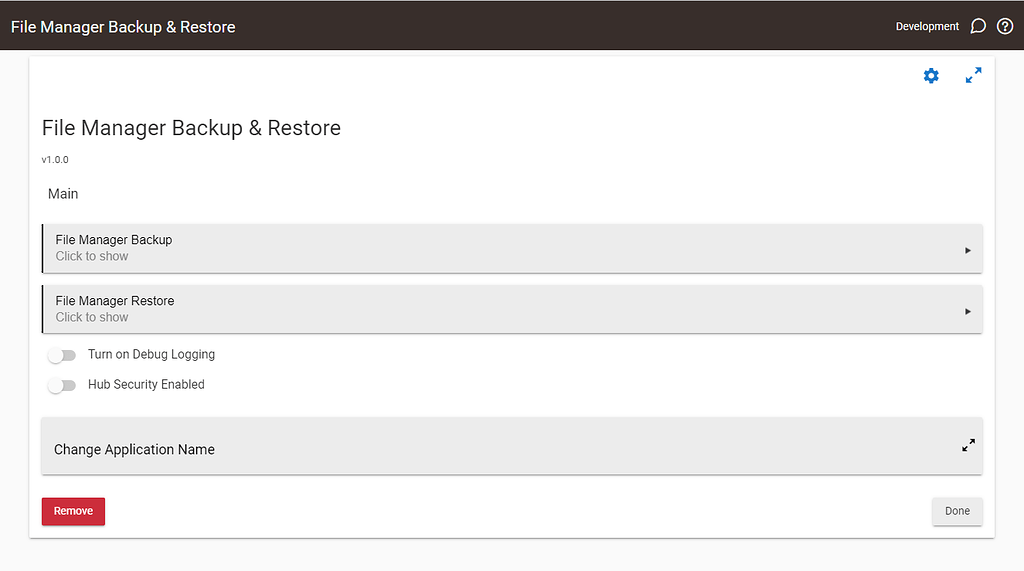Open the Change Application Name panel
The width and height of the screenshot is (1024, 571).
(500, 447)
